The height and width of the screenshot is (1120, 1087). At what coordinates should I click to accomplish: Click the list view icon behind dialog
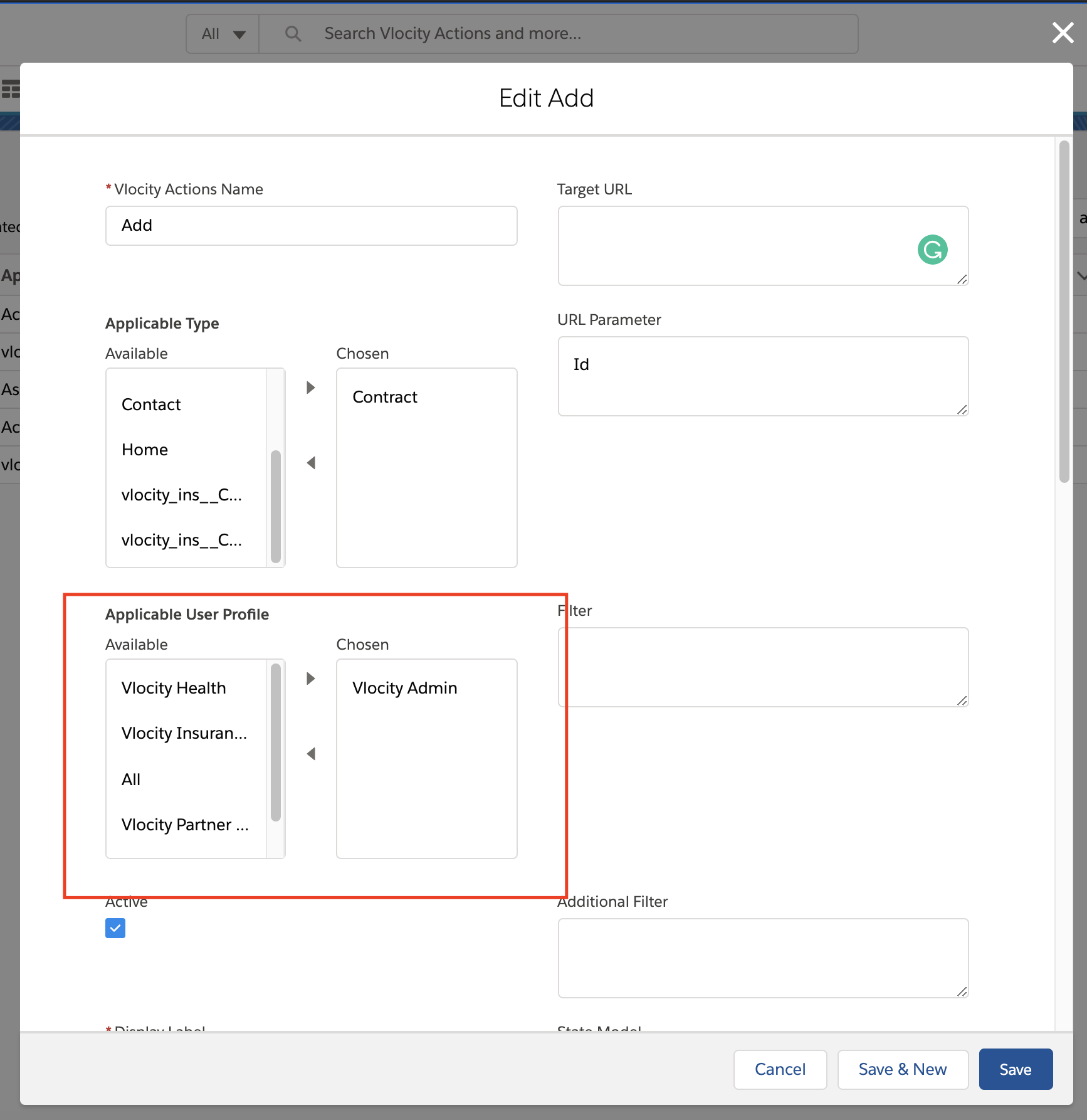[10, 89]
